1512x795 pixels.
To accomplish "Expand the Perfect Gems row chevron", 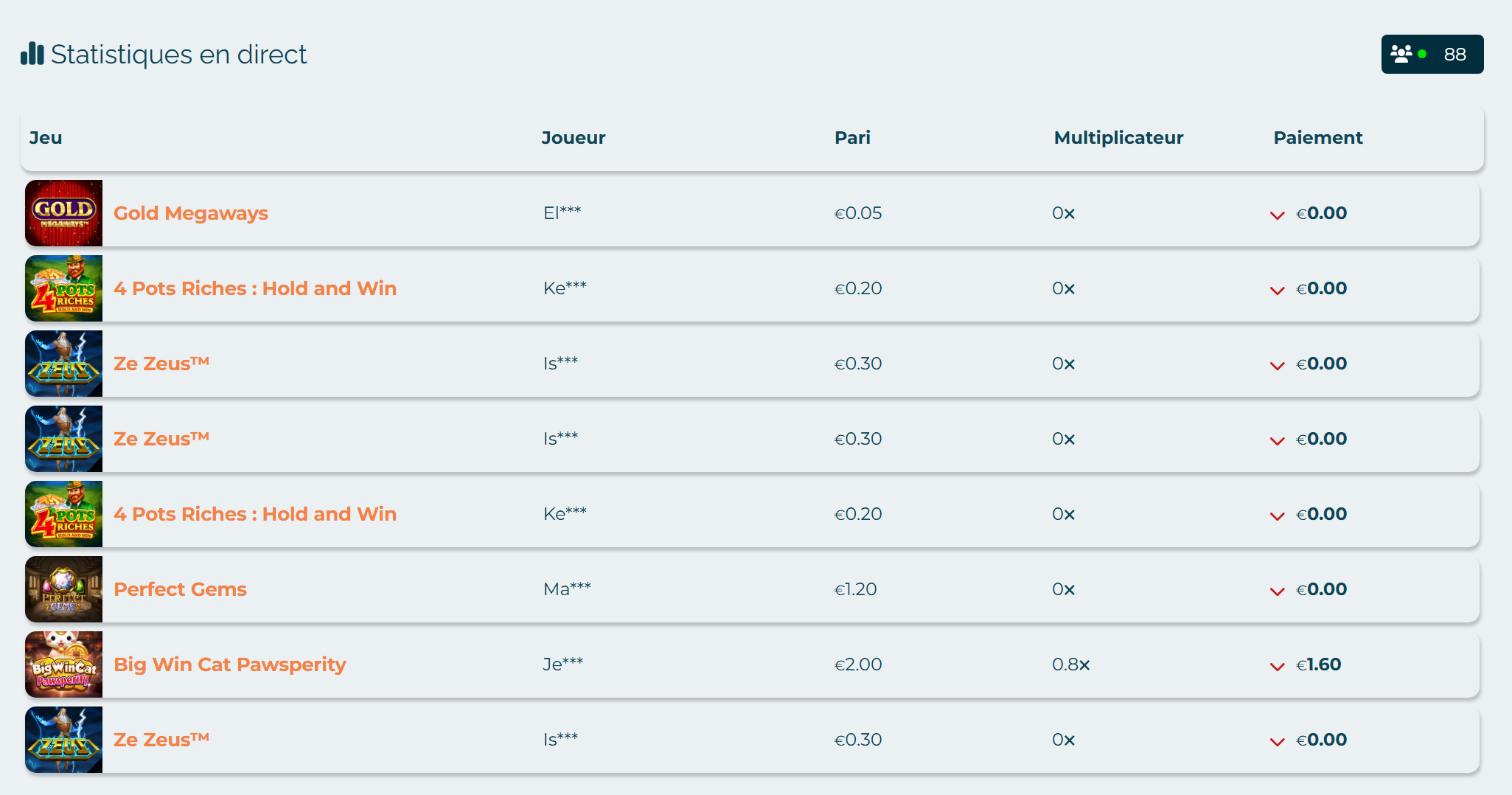I will pyautogui.click(x=1278, y=591).
